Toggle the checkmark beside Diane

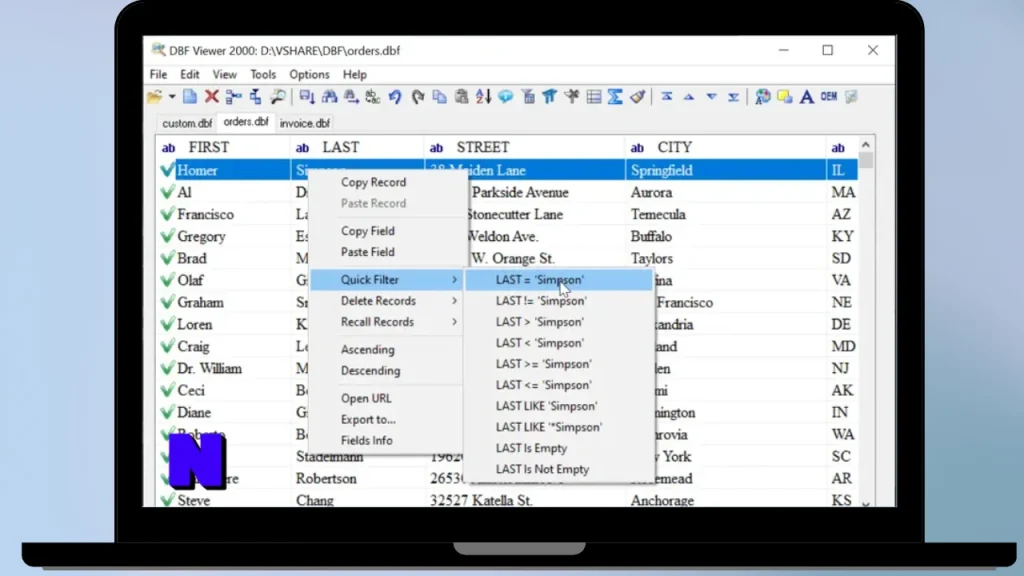[x=167, y=411]
